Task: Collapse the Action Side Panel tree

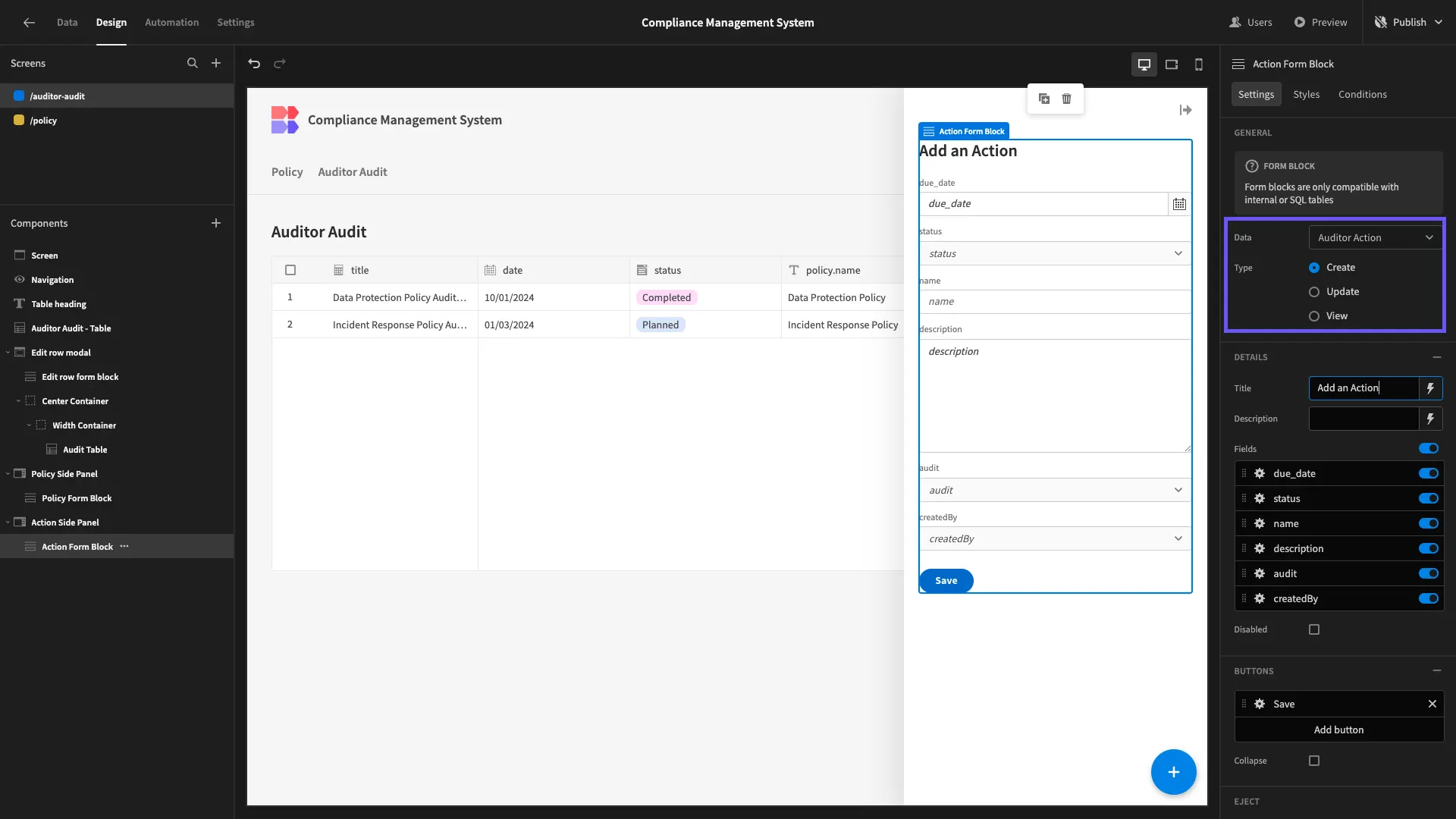Action: point(8,522)
